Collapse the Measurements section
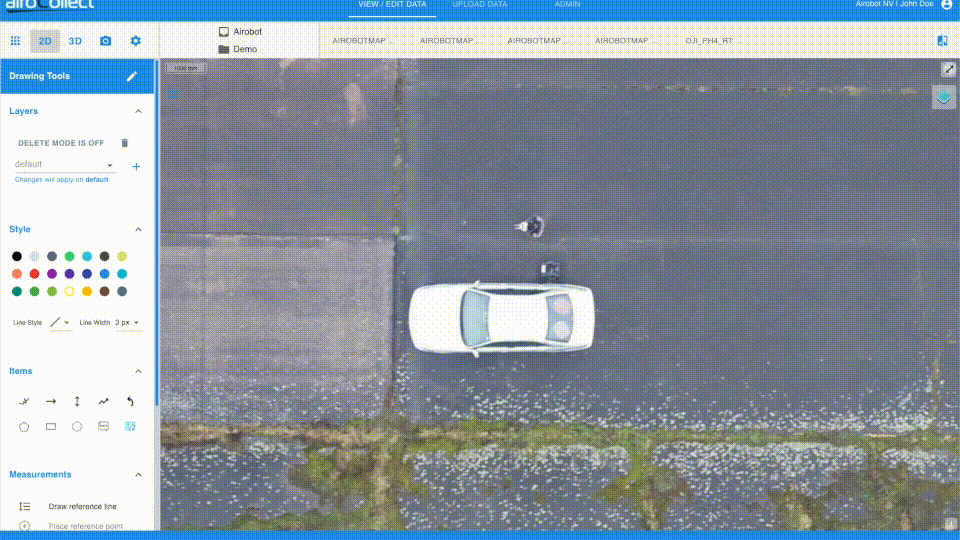Screen dimensions: 960x540 [138, 474]
